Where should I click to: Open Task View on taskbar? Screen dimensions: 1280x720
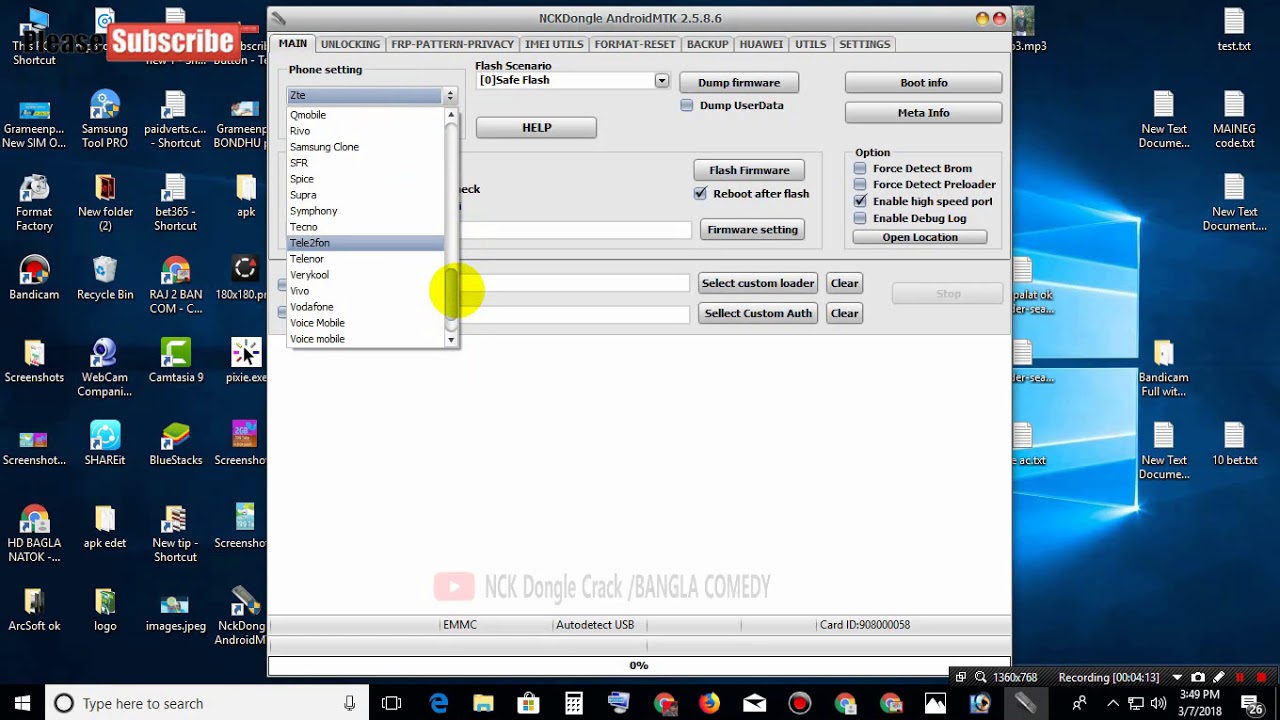tap(391, 703)
